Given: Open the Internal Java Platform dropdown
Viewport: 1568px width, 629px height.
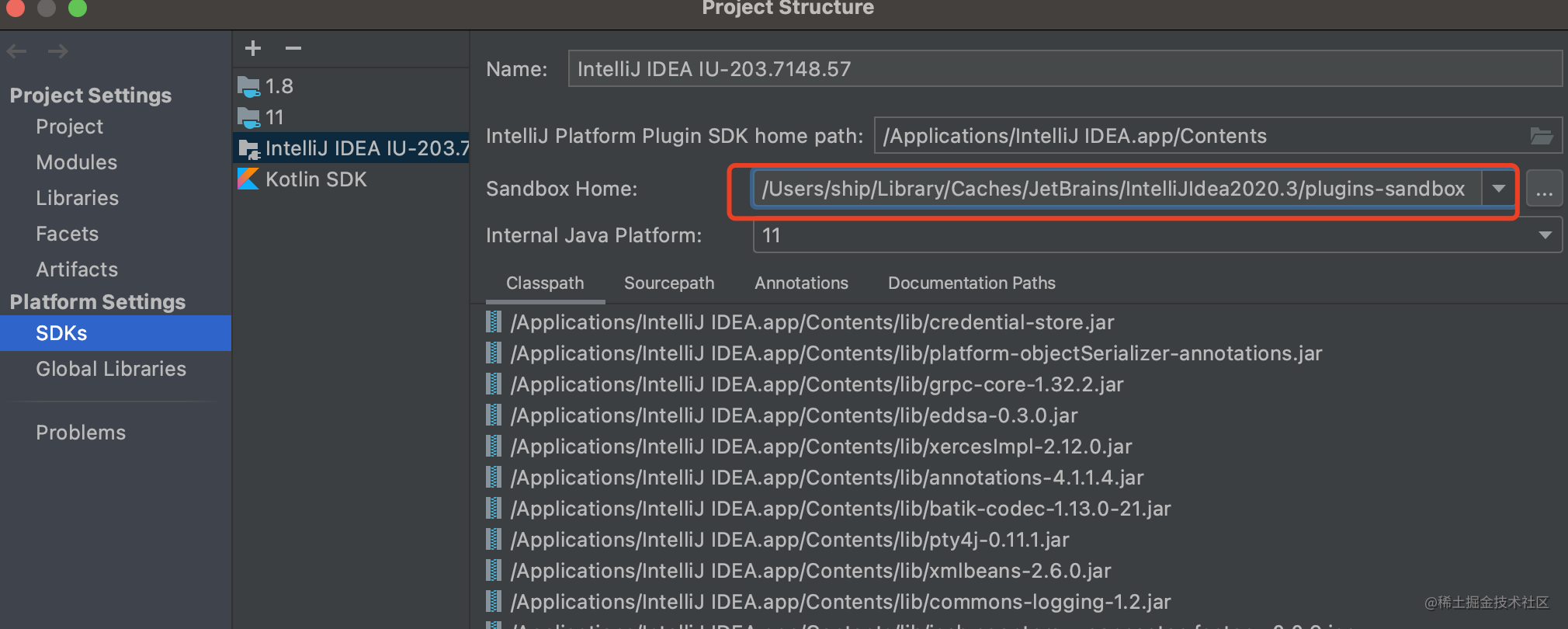Looking at the screenshot, I should pyautogui.click(x=1545, y=235).
